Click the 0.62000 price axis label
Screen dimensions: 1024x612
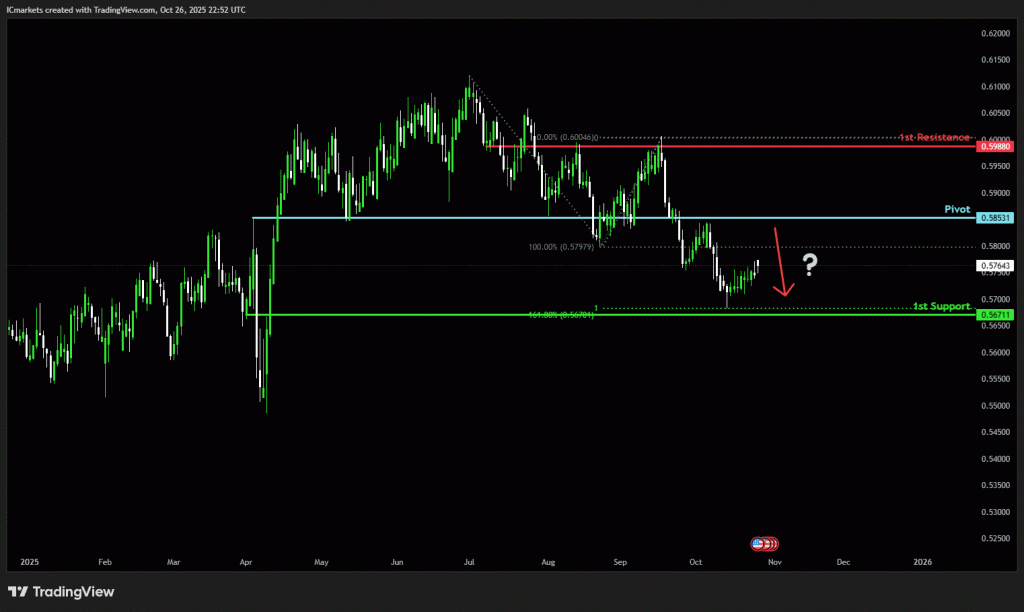pos(994,33)
